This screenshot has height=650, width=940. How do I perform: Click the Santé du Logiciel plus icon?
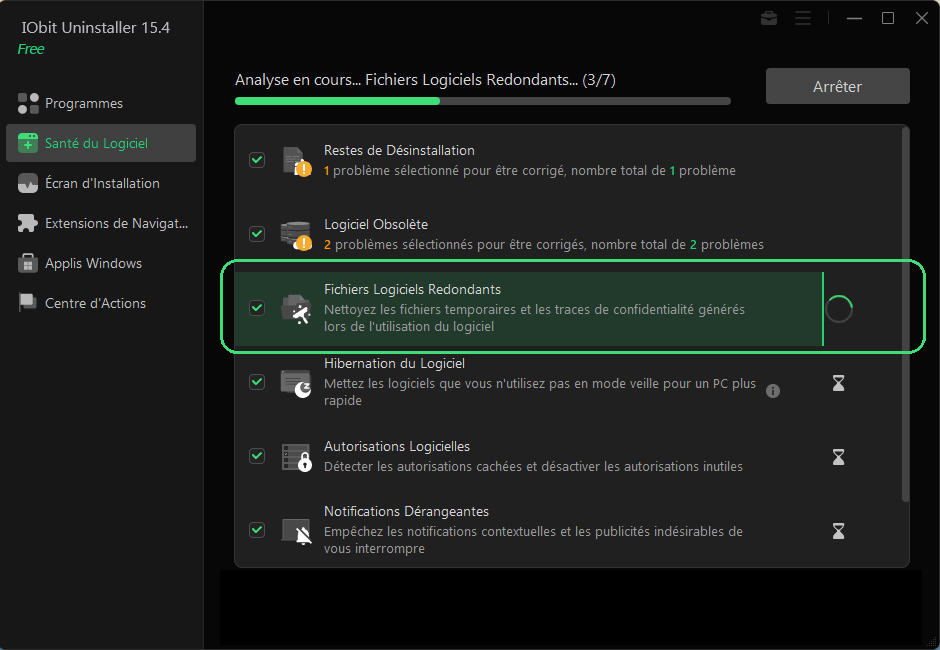pyautogui.click(x=28, y=143)
